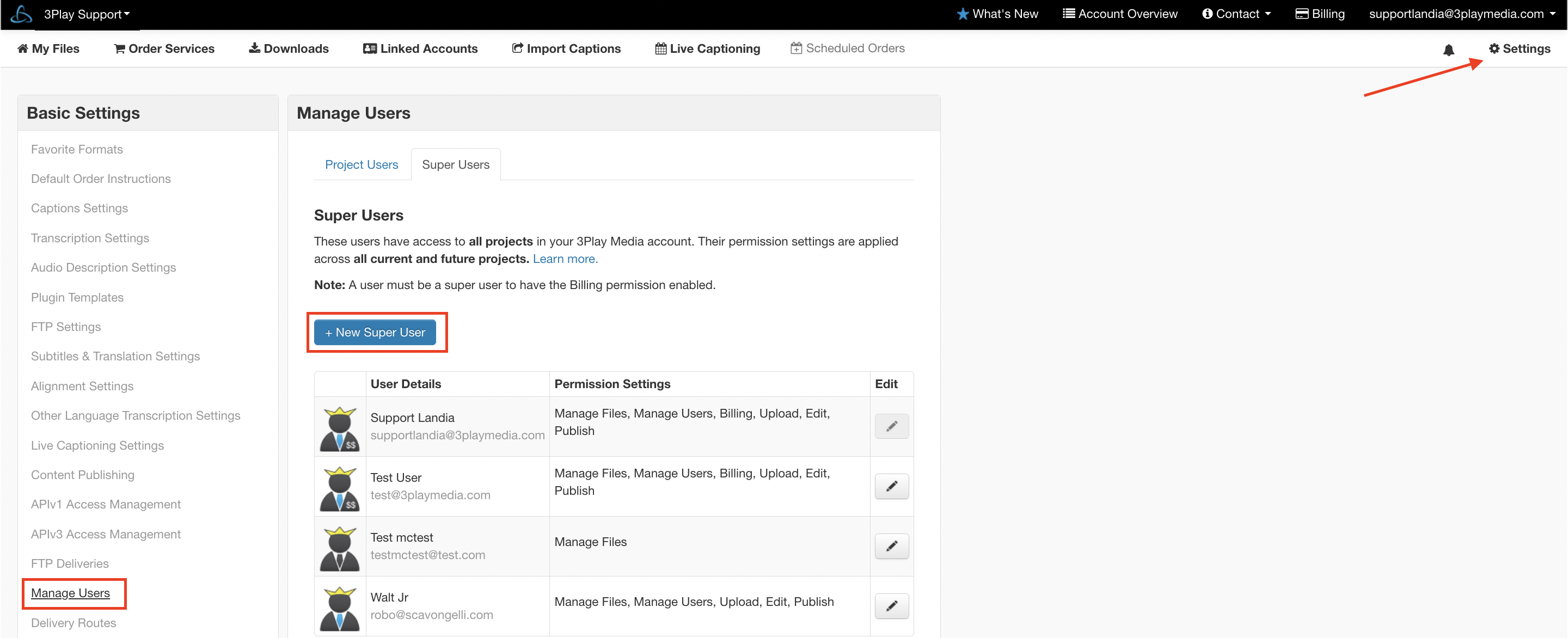Image resolution: width=1568 pixels, height=638 pixels.
Task: Open Captions Settings
Action: coord(79,208)
